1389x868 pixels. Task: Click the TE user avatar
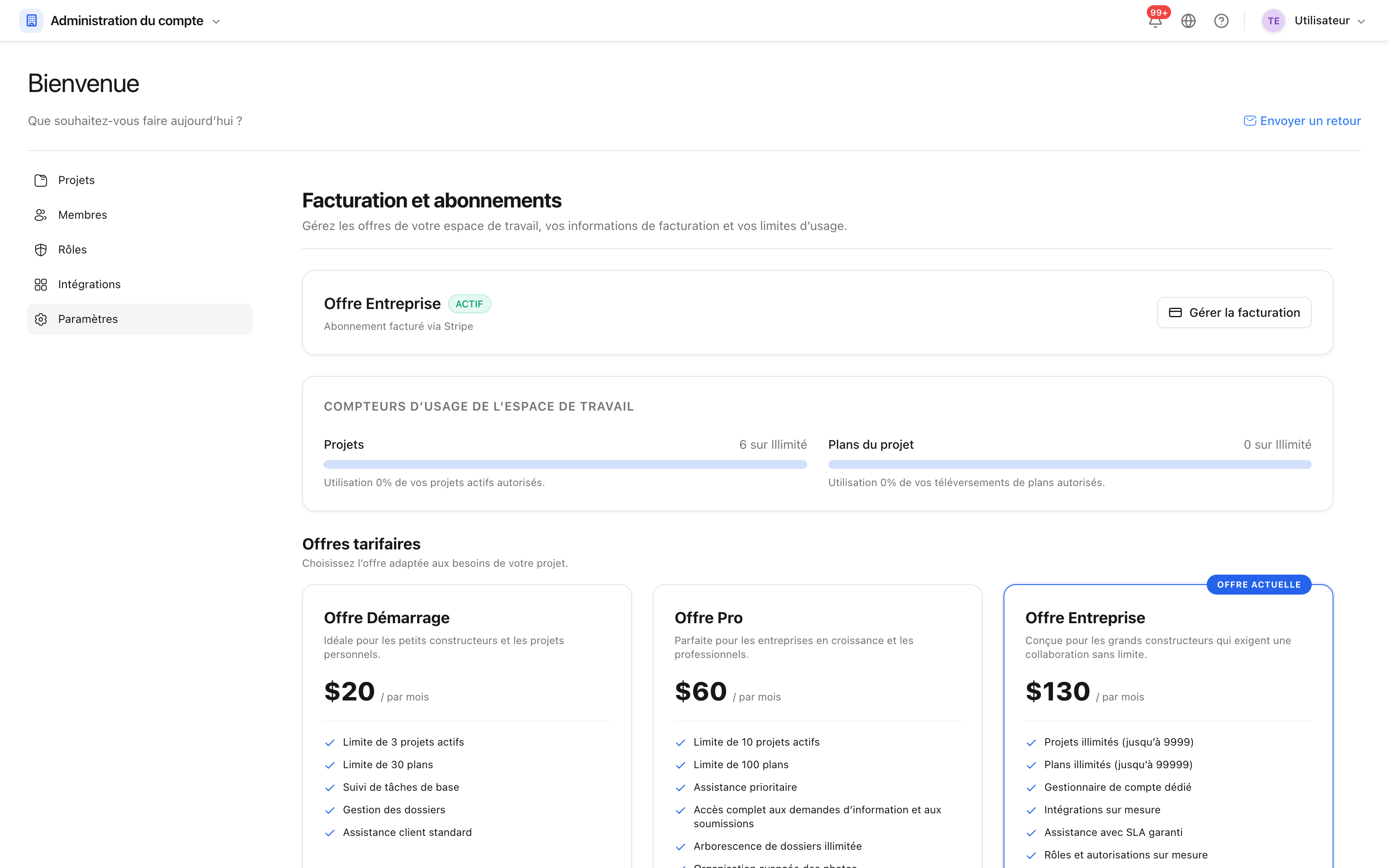click(1273, 21)
